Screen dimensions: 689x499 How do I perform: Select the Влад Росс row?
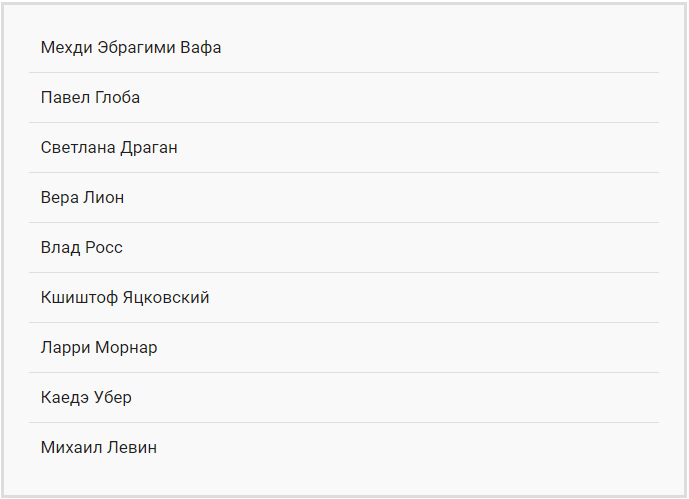tap(82, 248)
